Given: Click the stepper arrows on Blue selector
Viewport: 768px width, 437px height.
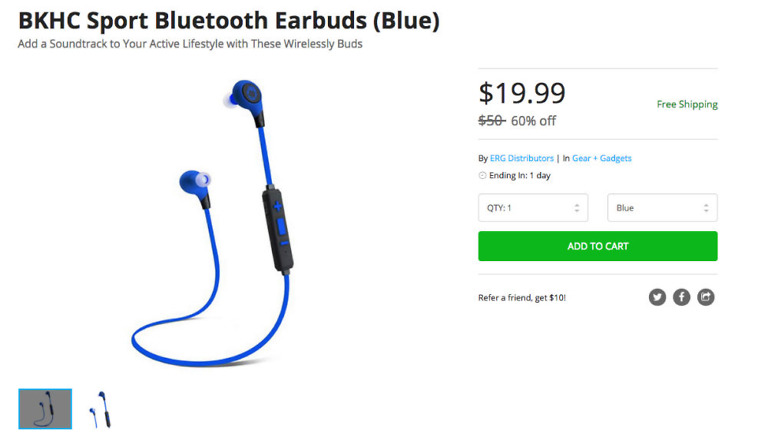Looking at the screenshot, I should (x=706, y=208).
